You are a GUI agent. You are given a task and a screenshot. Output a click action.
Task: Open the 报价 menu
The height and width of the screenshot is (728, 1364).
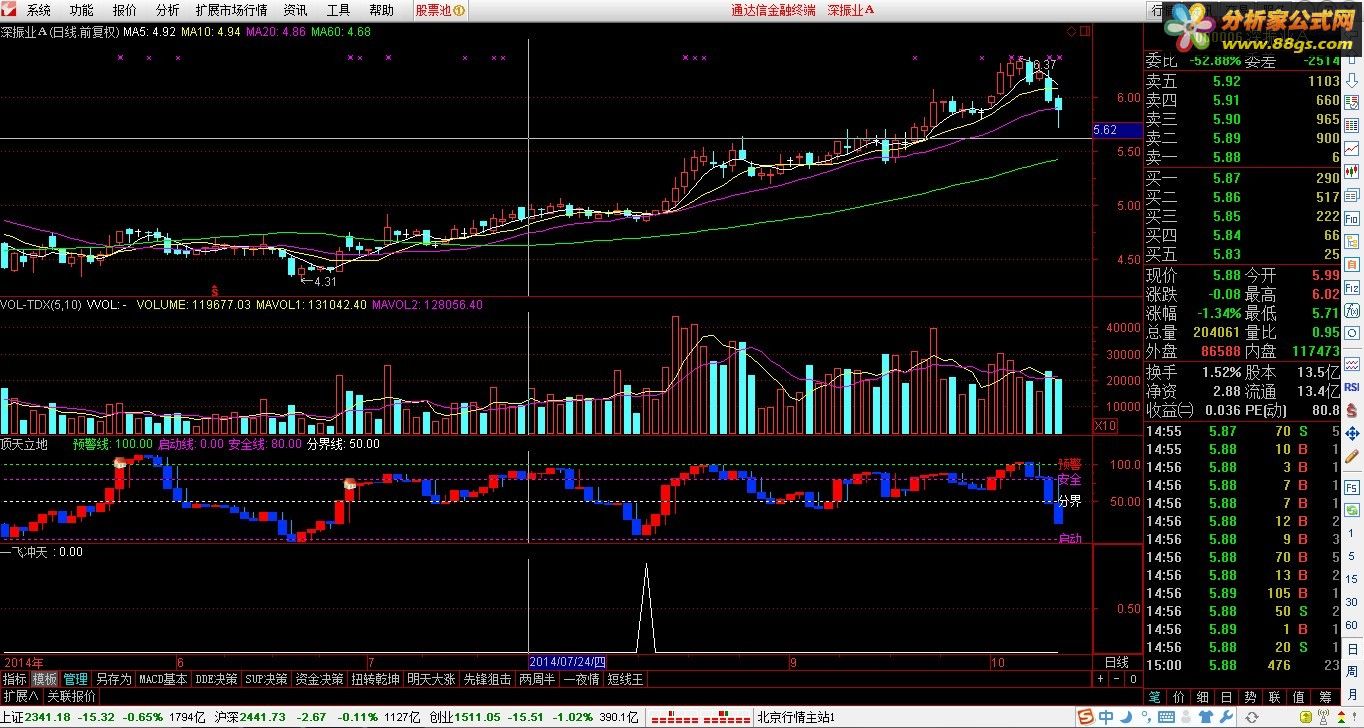click(125, 10)
